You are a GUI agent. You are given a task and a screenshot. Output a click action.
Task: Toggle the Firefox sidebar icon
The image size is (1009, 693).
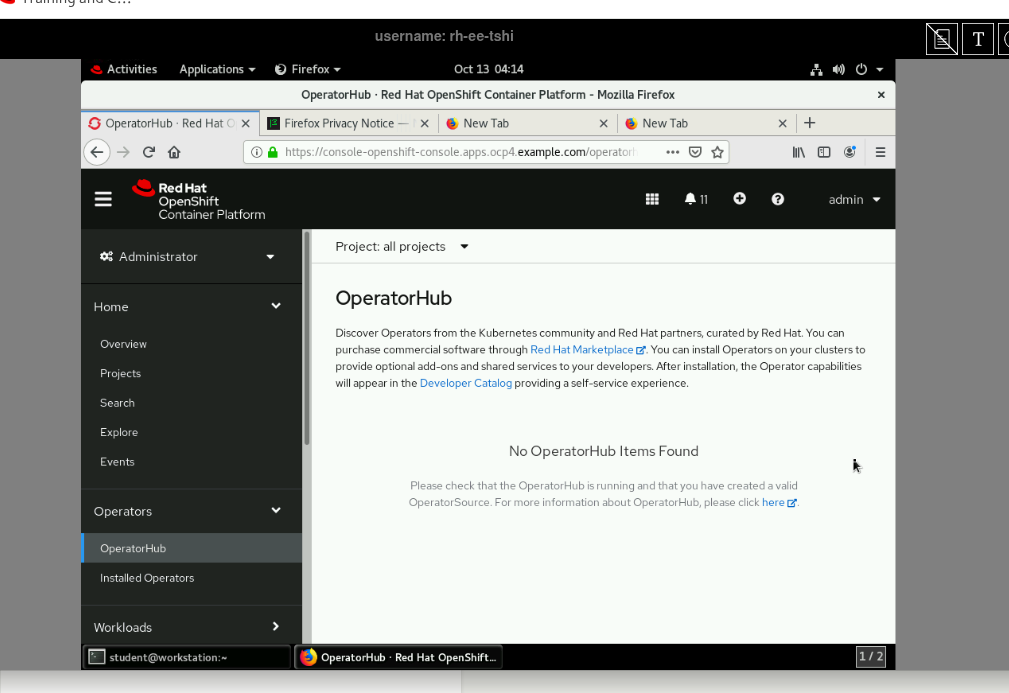824,152
